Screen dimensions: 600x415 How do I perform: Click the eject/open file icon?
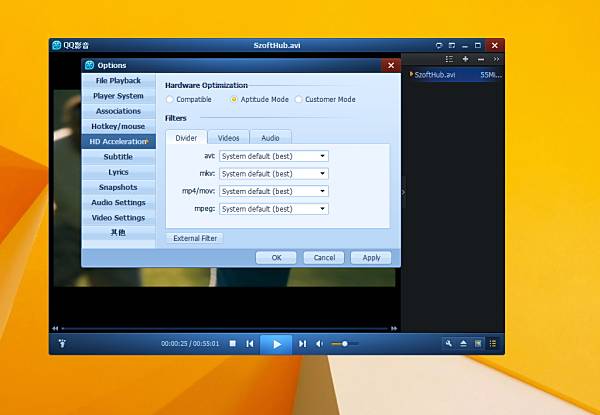pyautogui.click(x=463, y=343)
